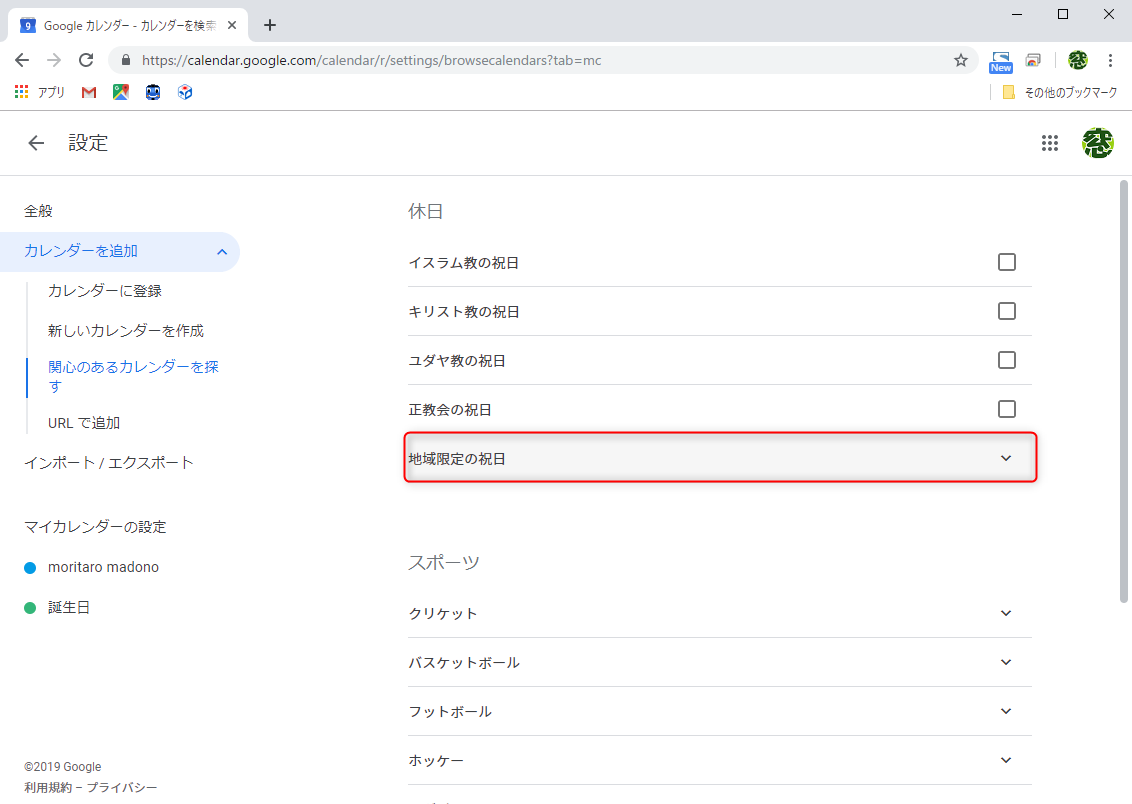Bookmark this page with the star icon
This screenshot has height=804, width=1132.
point(960,60)
